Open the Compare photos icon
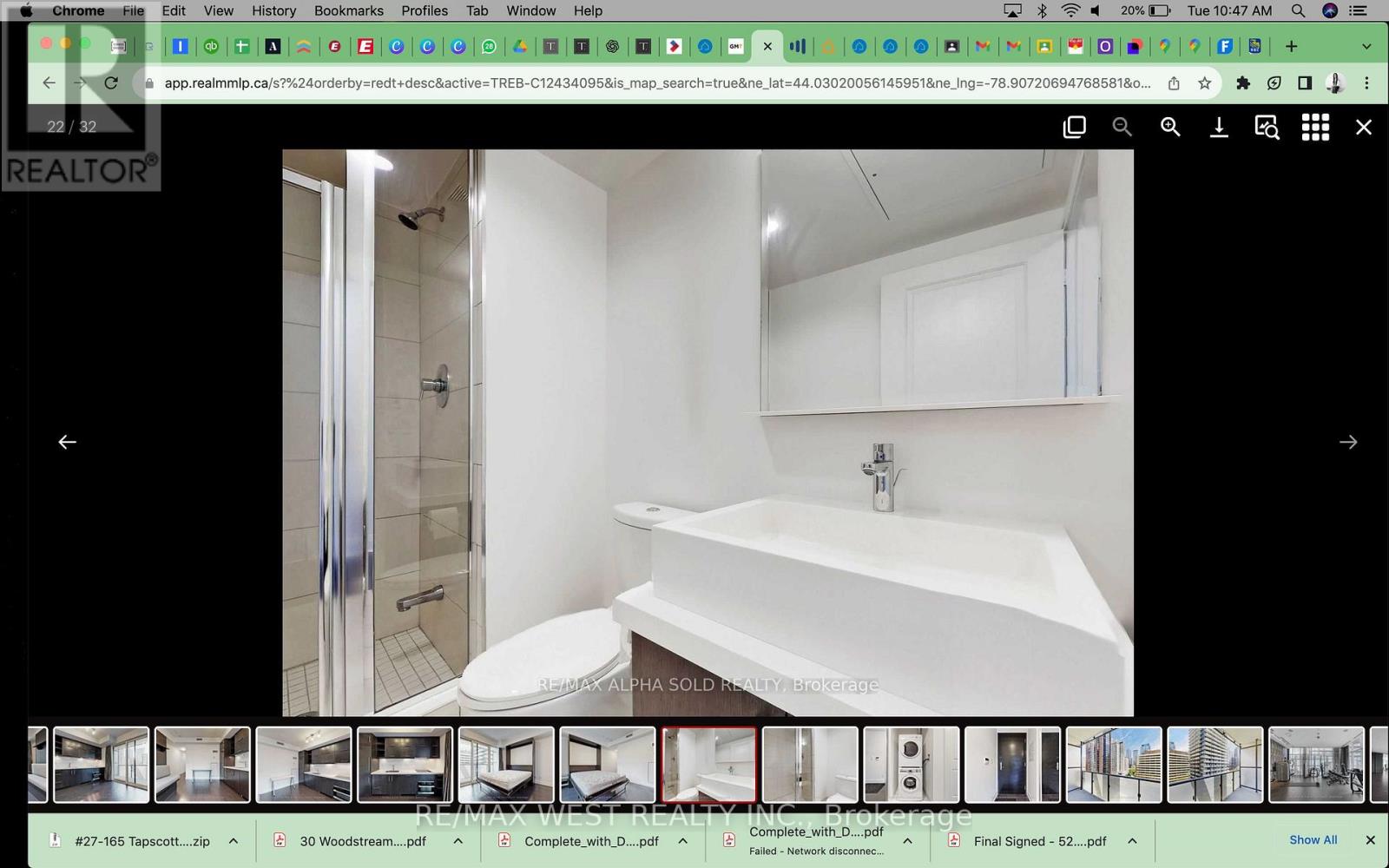The image size is (1389, 868). coord(1074,127)
